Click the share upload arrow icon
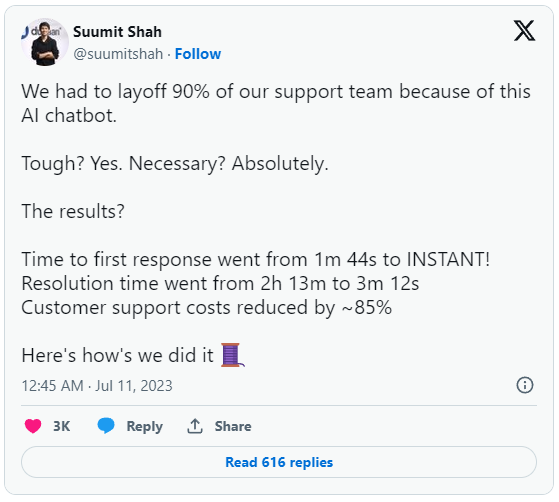The width and height of the screenshot is (559, 502). (x=195, y=426)
